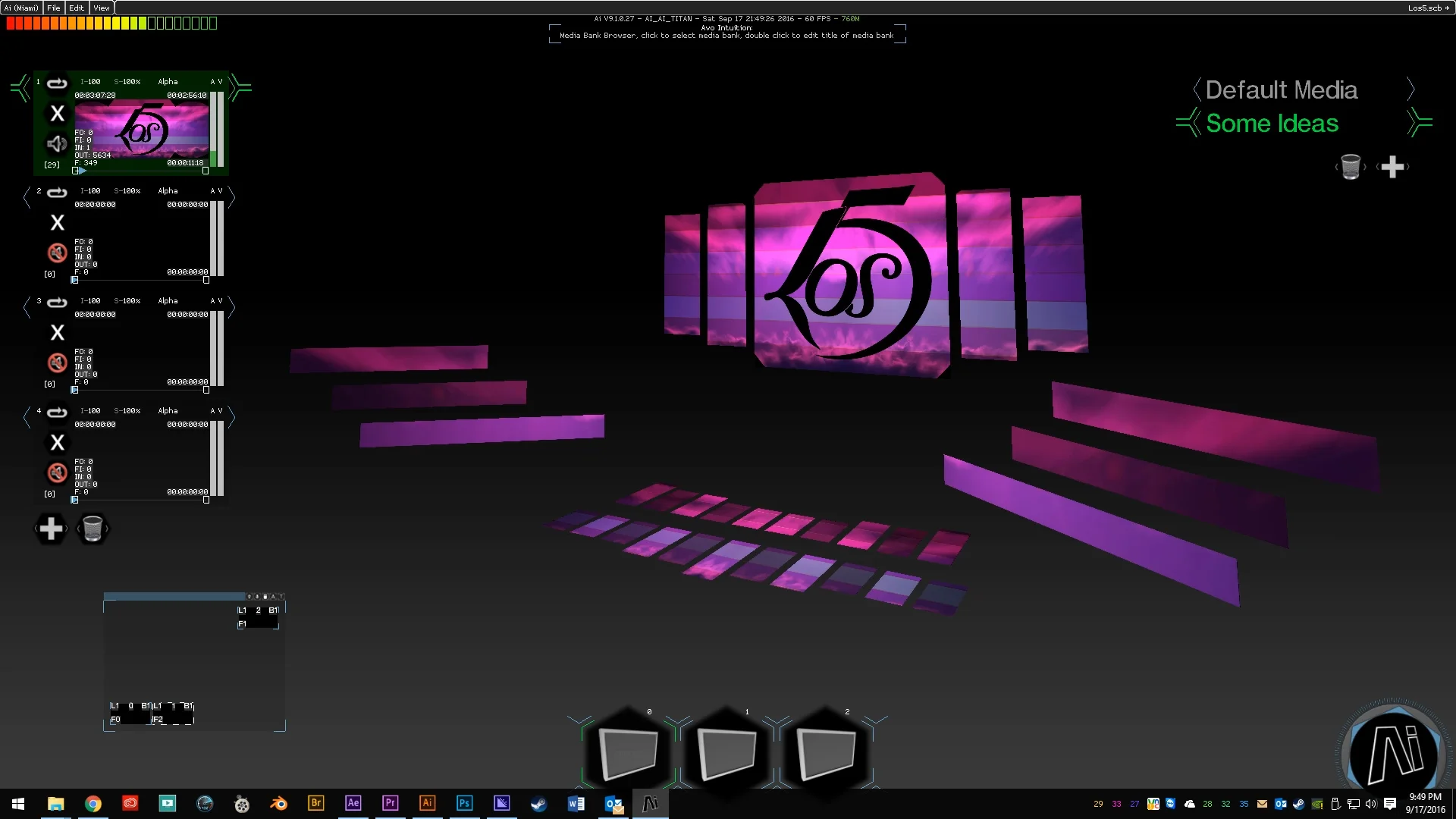This screenshot has height=819, width=1456.
Task: Open the File menu
Action: pyautogui.click(x=54, y=8)
